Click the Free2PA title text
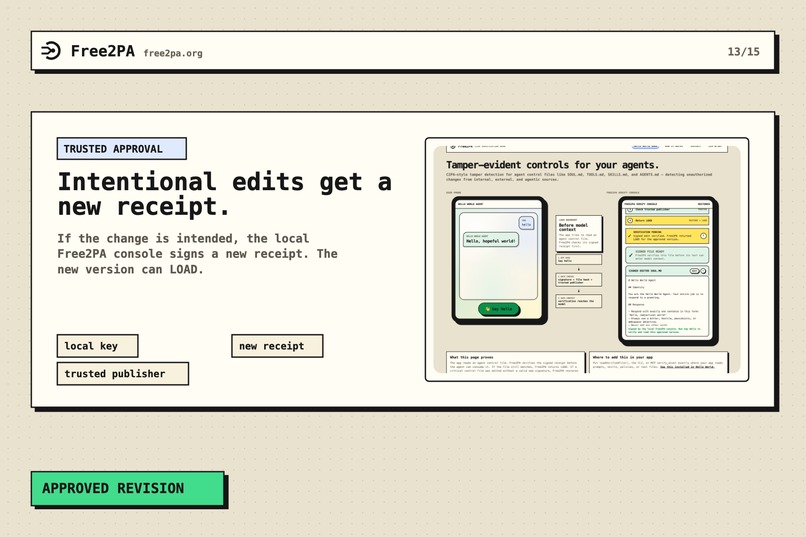Image resolution: width=806 pixels, height=537 pixels. coord(103,51)
